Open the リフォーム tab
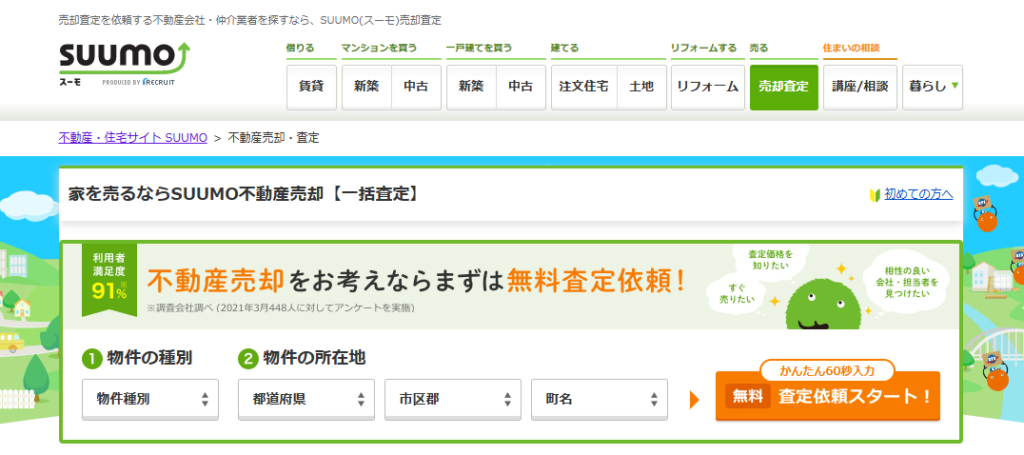The image size is (1024, 455). pyautogui.click(x=708, y=87)
